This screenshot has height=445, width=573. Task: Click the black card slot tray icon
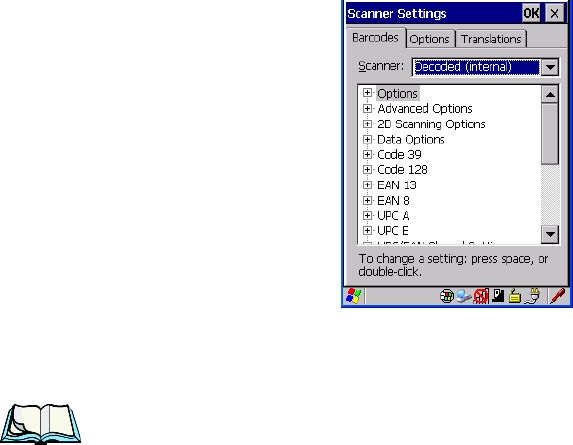(498, 296)
